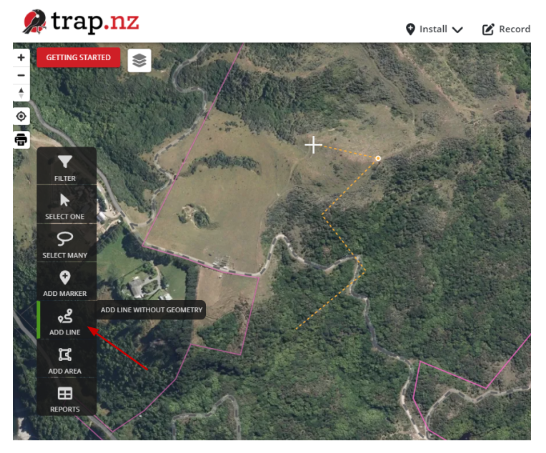Open the map layers switcher
546x453 pixels.
139,61
